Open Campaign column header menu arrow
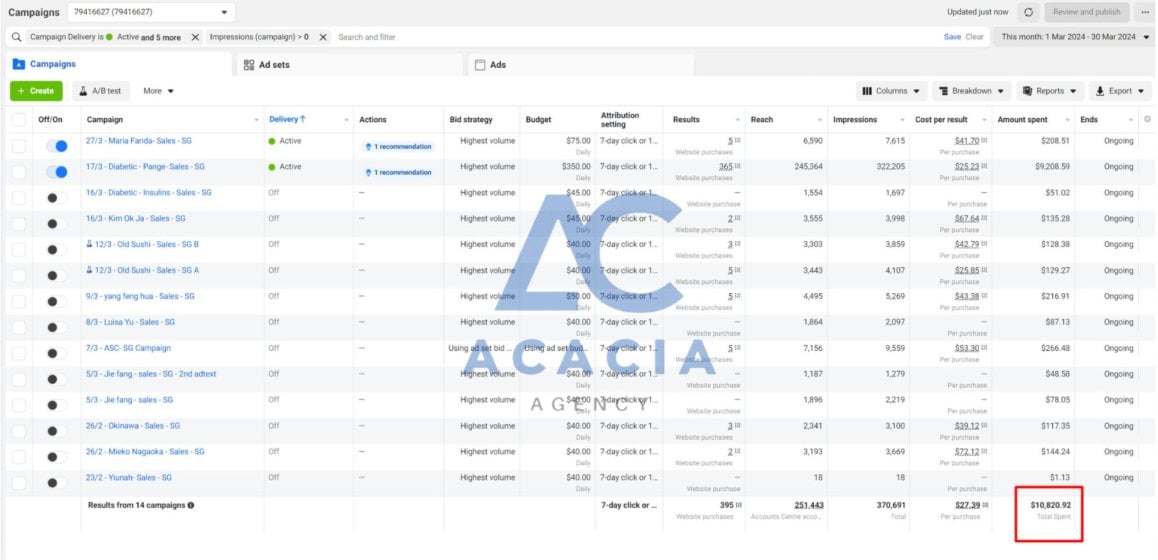Screen dimensions: 1158x560 256,120
